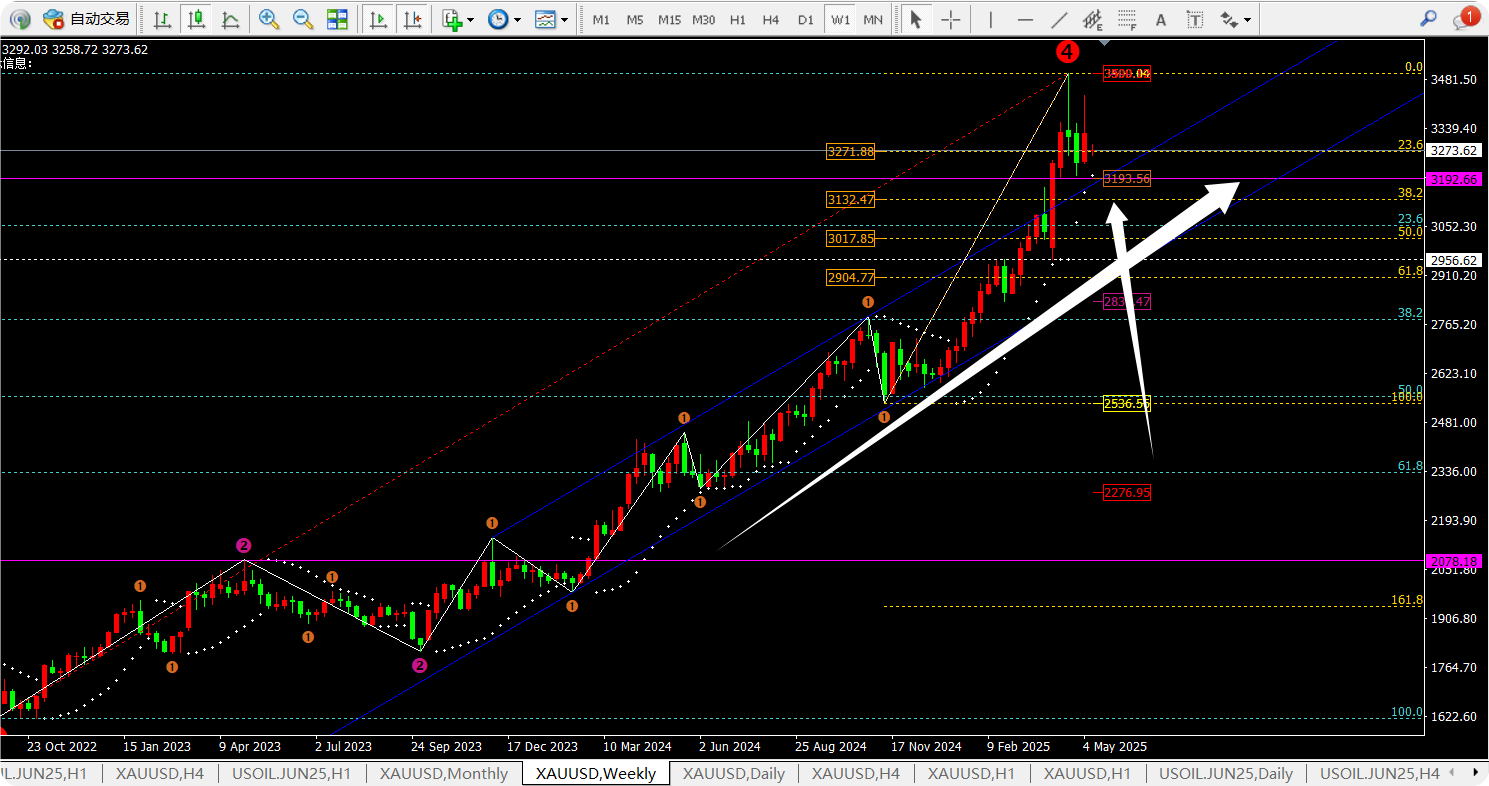Toggle candlestick chart mode
The image size is (1489, 786).
point(196,19)
